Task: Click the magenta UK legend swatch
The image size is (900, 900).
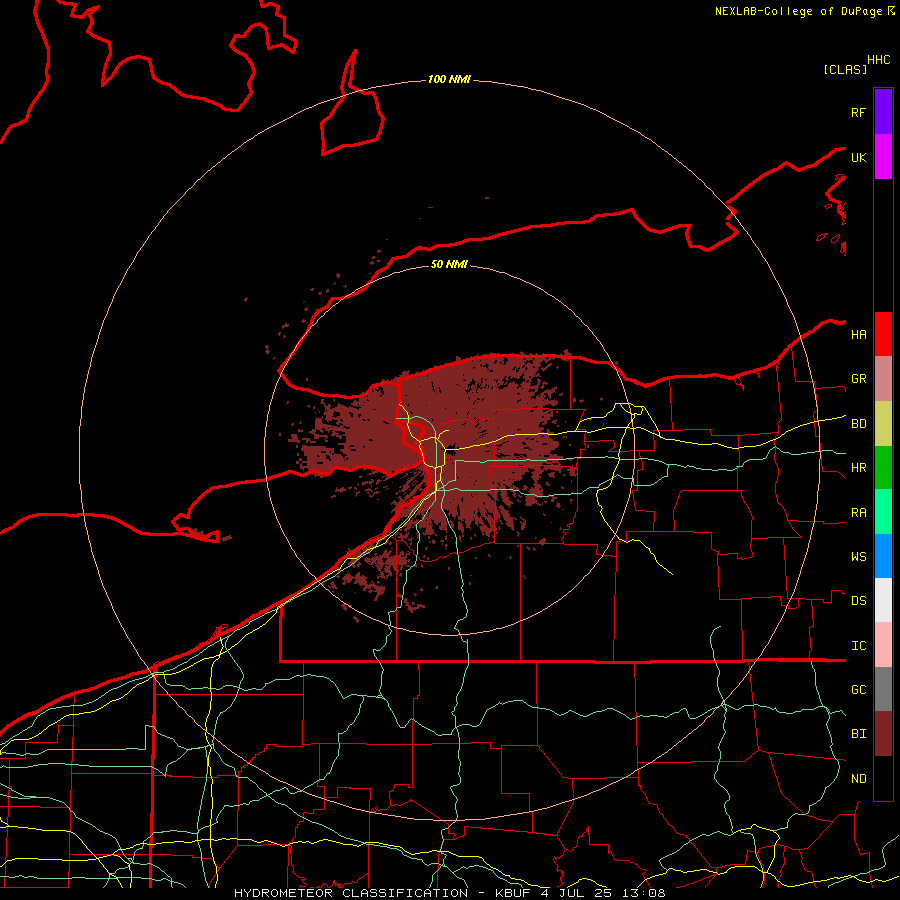Action: (x=883, y=157)
